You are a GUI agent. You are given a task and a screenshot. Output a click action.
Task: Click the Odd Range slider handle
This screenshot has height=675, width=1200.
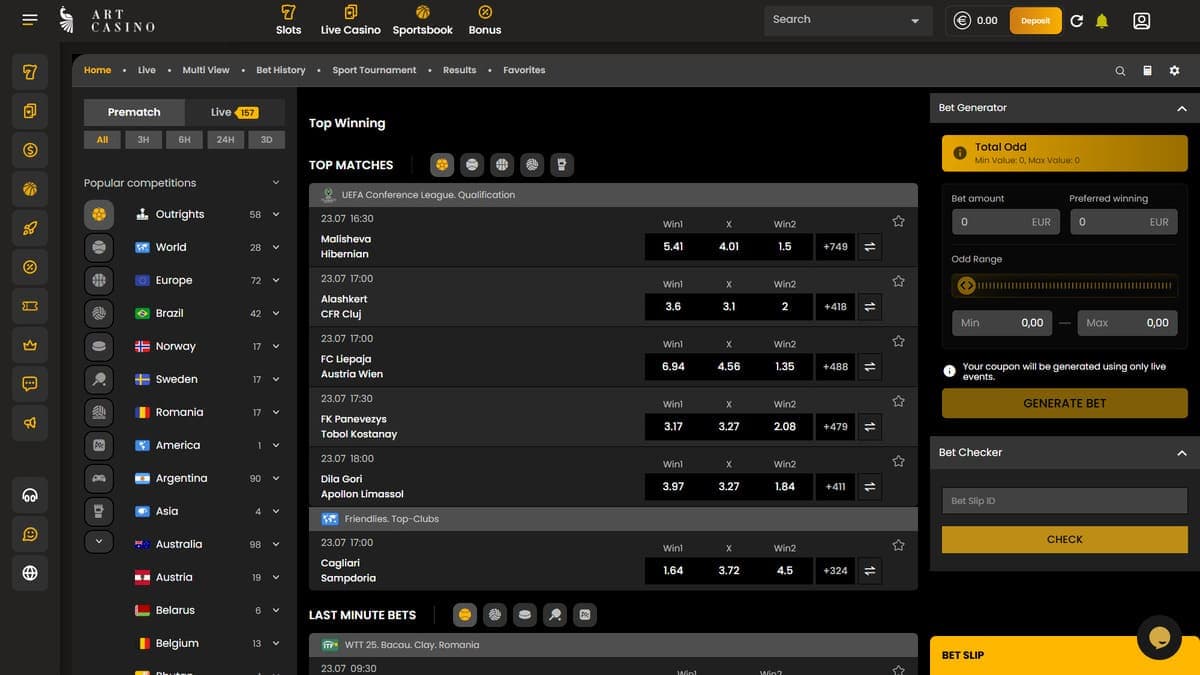(966, 285)
